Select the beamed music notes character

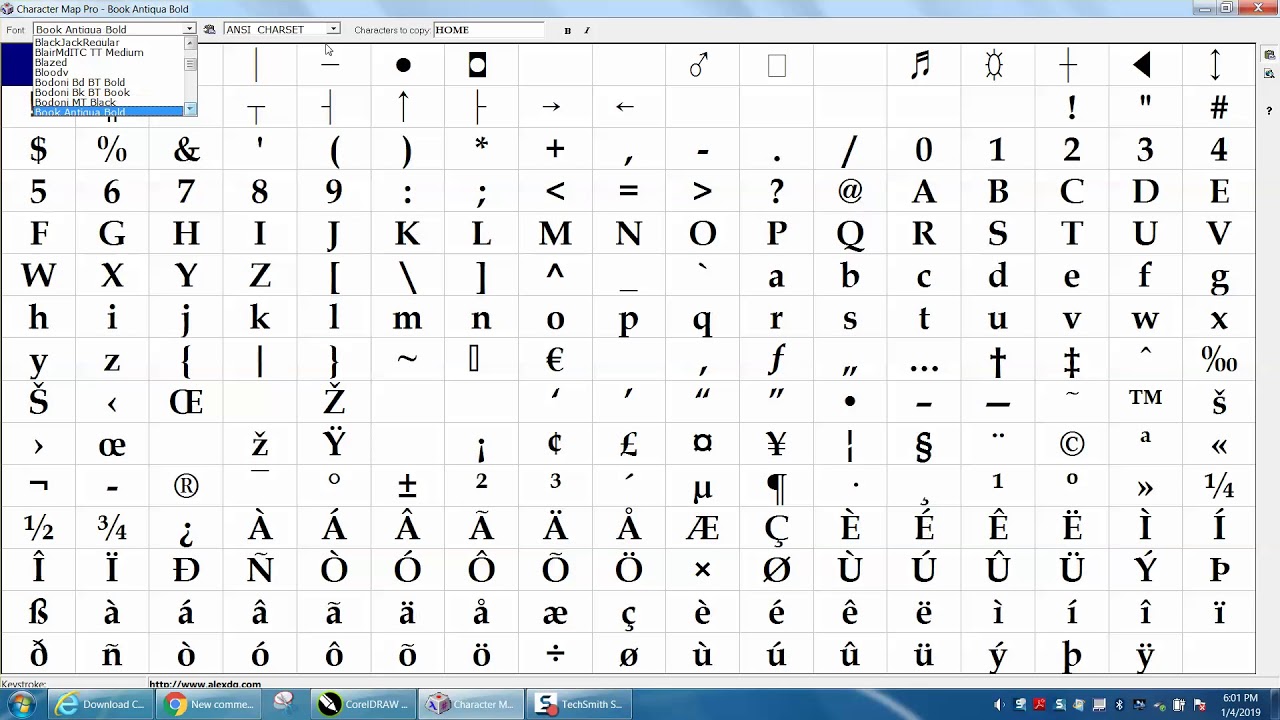point(921,66)
